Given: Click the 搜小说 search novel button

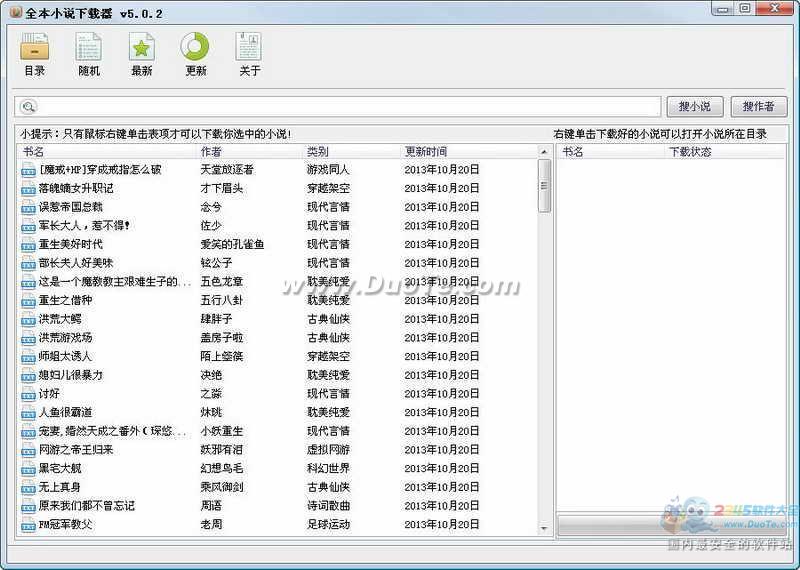Looking at the screenshot, I should point(695,106).
